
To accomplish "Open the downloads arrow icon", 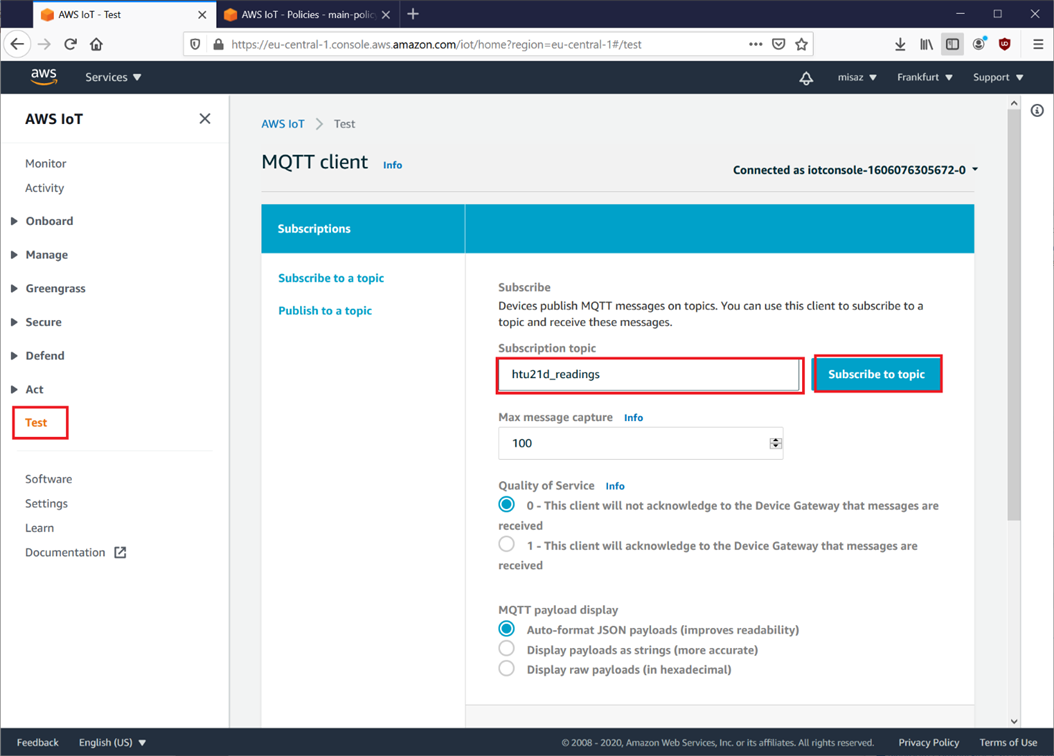I will pos(900,44).
